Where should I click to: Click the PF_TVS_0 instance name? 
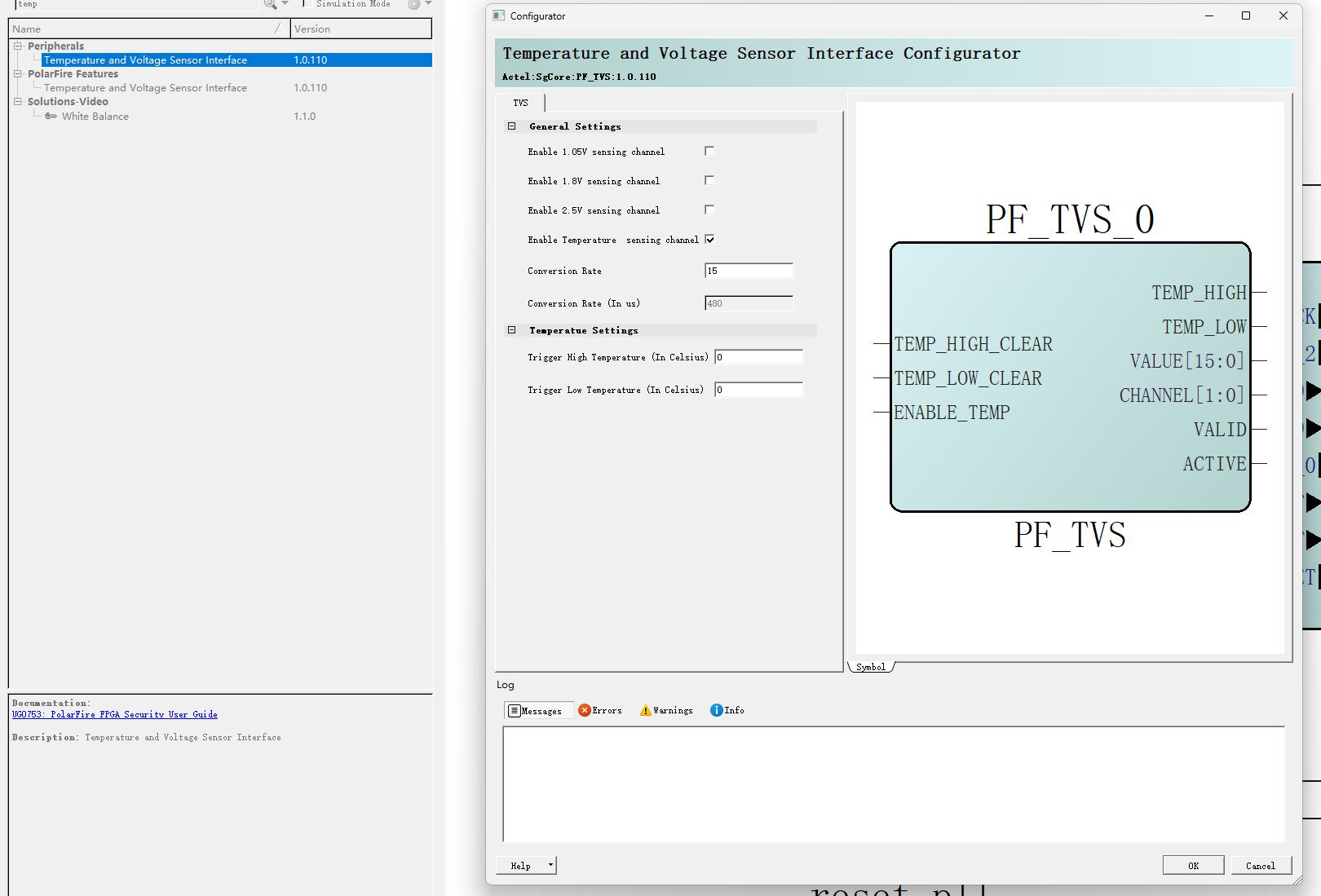click(x=1070, y=219)
